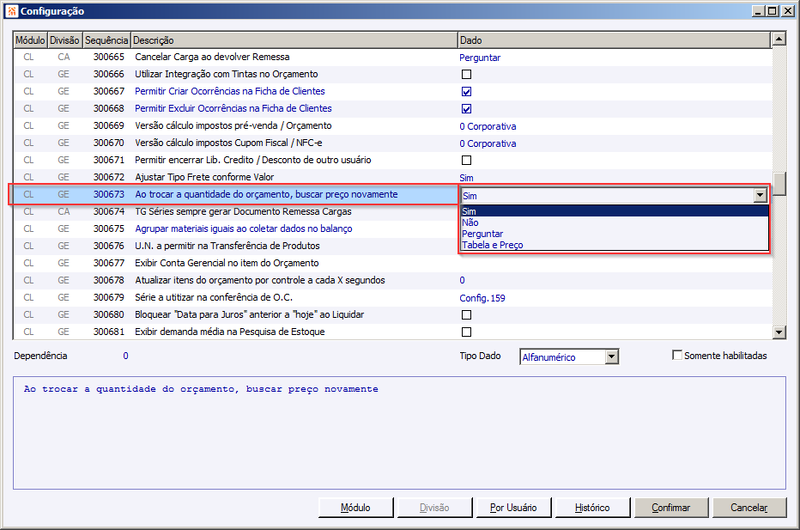Image resolution: width=800 pixels, height=530 pixels.
Task: Check Bloquear Data para Juros anterior checkbox
Action: pos(466,315)
